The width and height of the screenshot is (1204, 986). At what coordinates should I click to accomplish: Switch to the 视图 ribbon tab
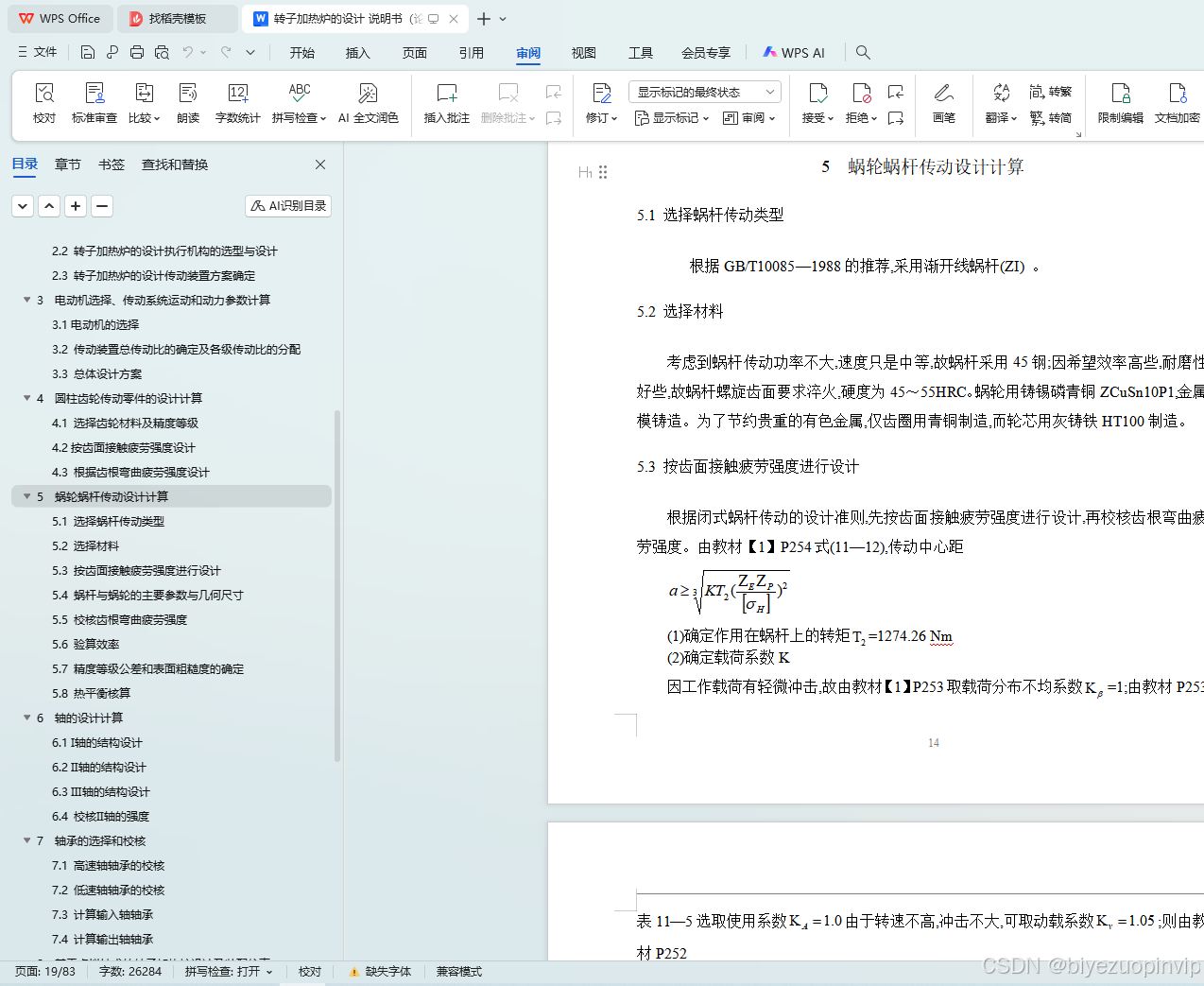pos(584,53)
